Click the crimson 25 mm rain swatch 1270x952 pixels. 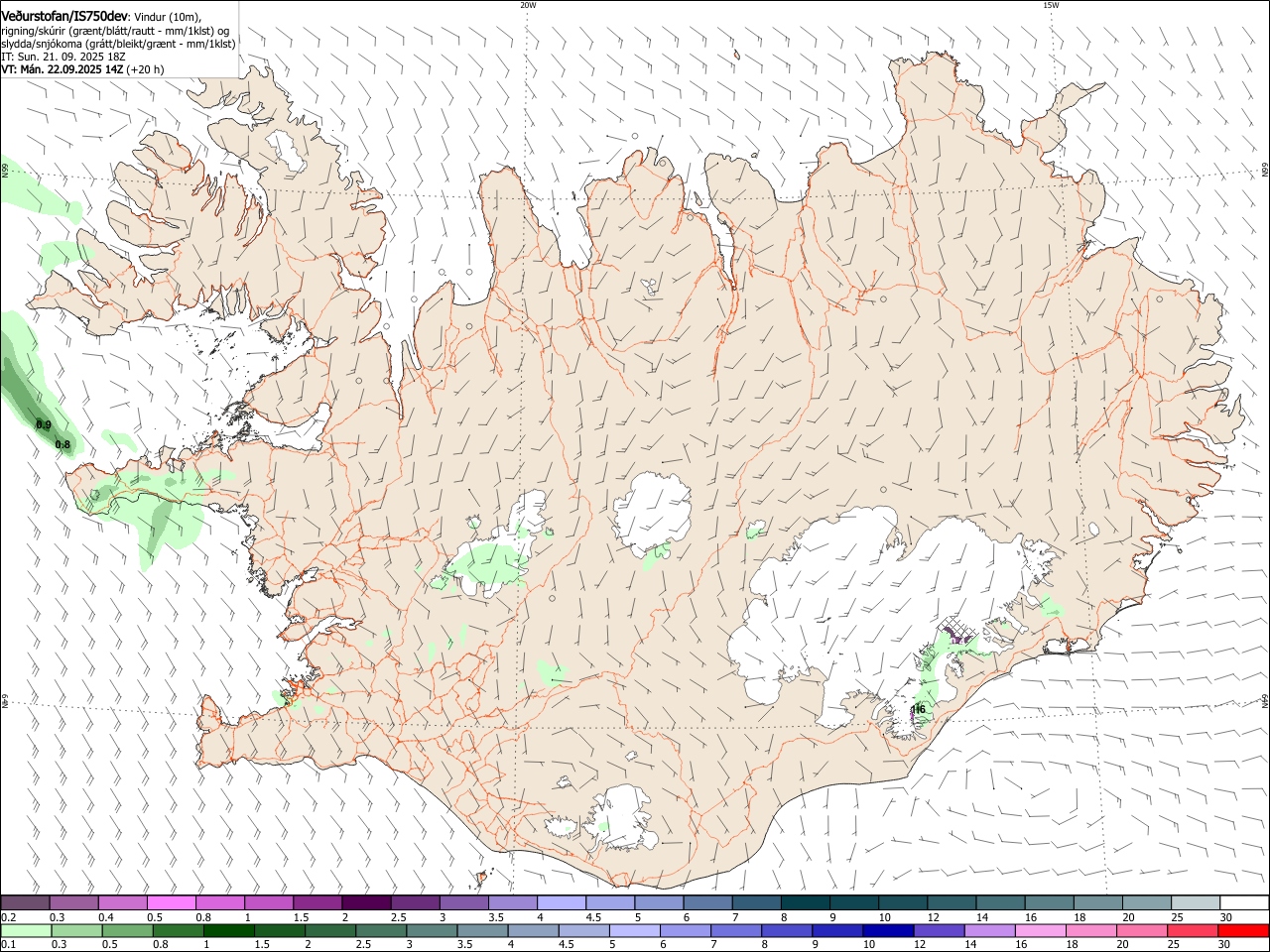tap(1192, 930)
